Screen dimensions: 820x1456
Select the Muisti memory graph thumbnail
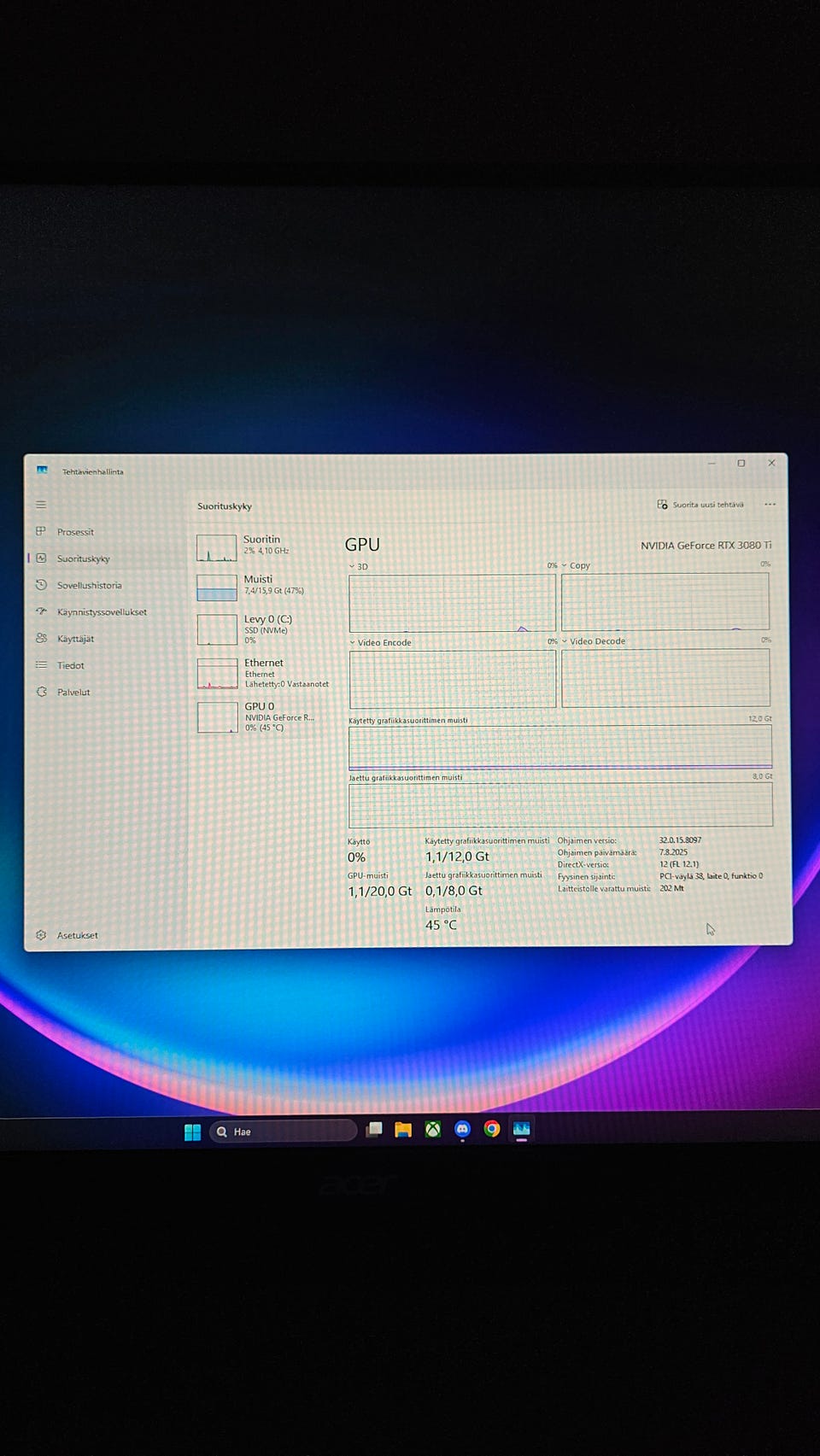pyautogui.click(x=217, y=588)
